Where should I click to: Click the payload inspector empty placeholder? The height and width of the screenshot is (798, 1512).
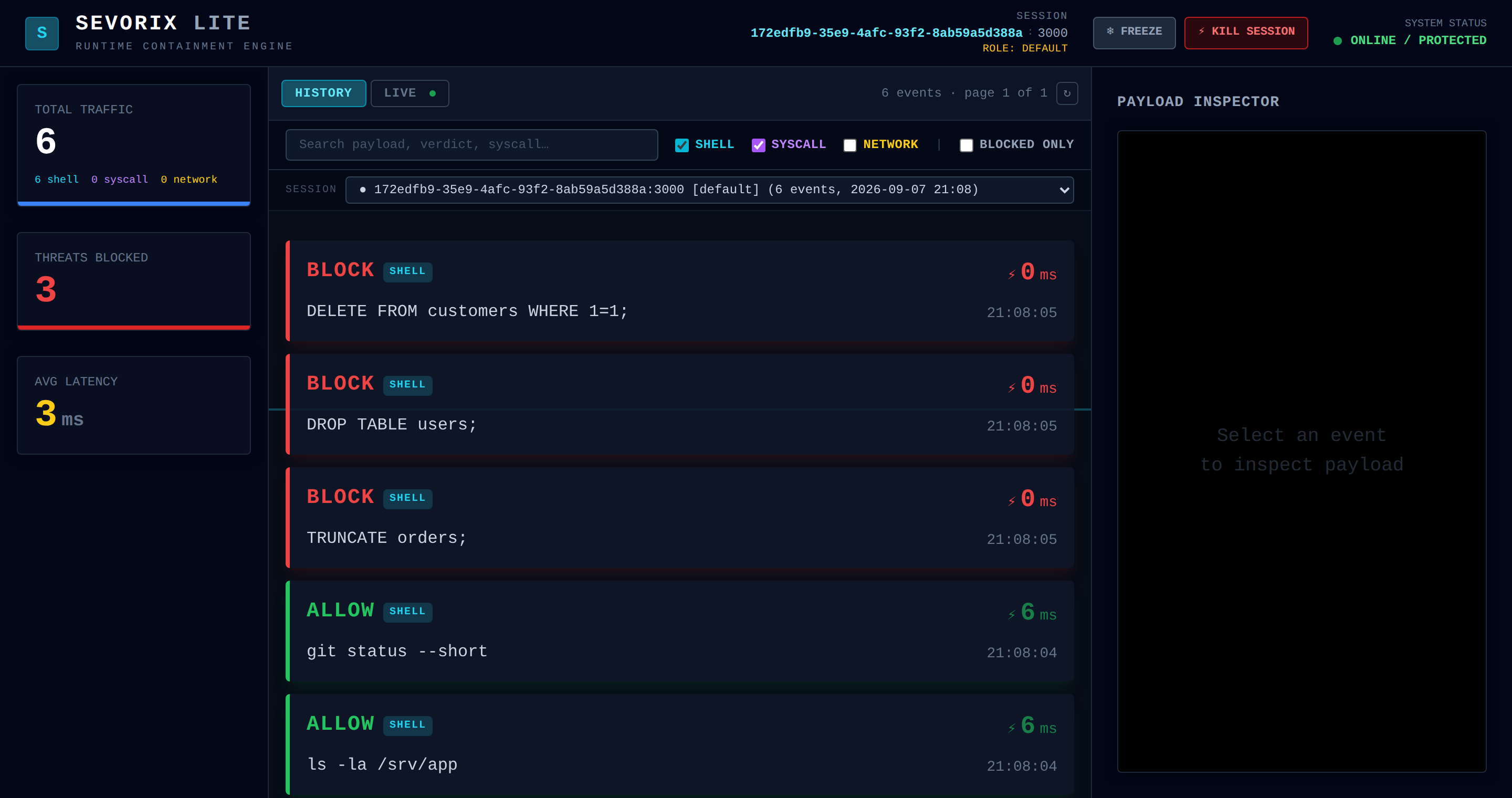[1301, 450]
